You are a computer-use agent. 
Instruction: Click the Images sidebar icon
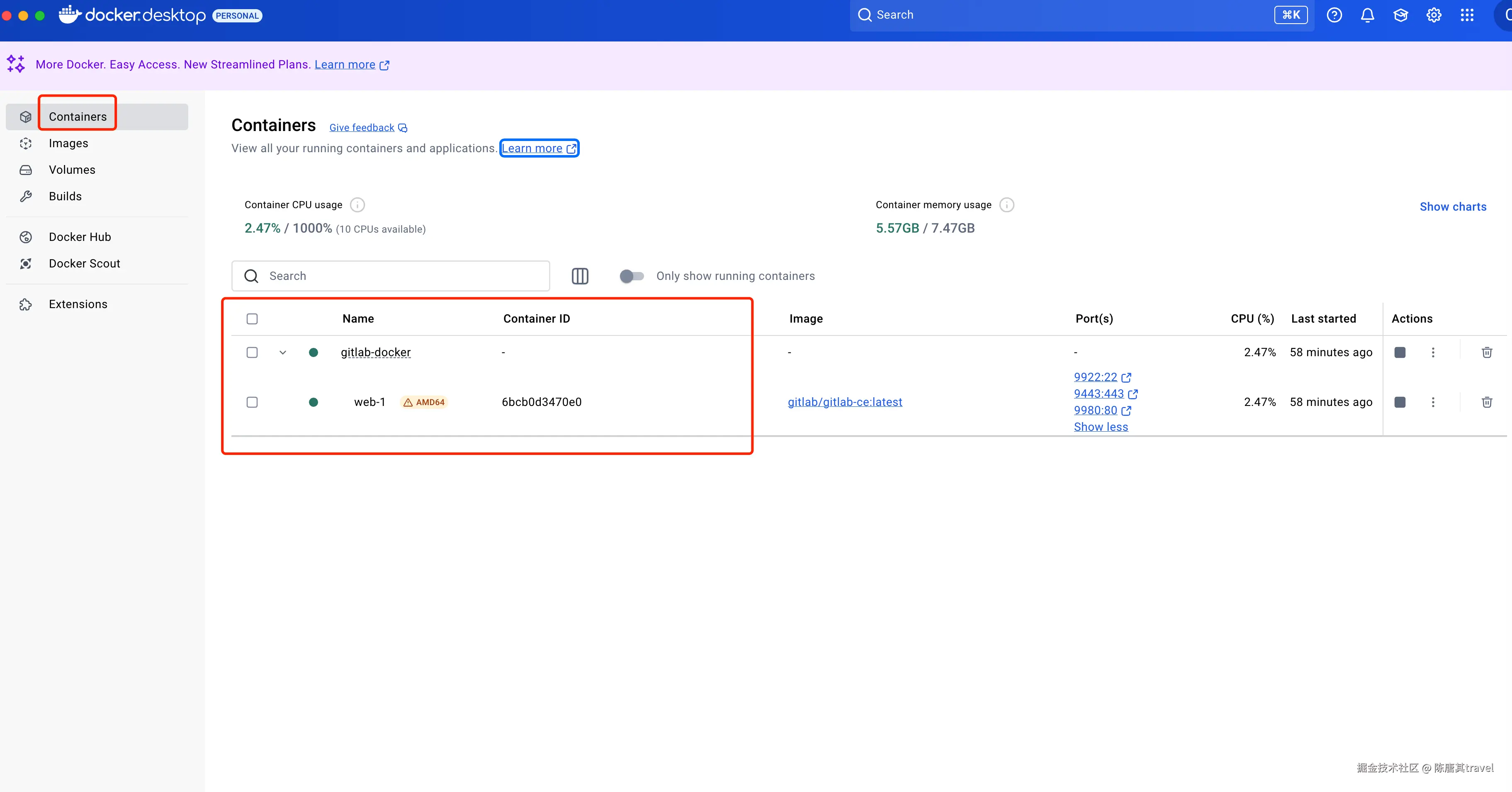click(26, 143)
